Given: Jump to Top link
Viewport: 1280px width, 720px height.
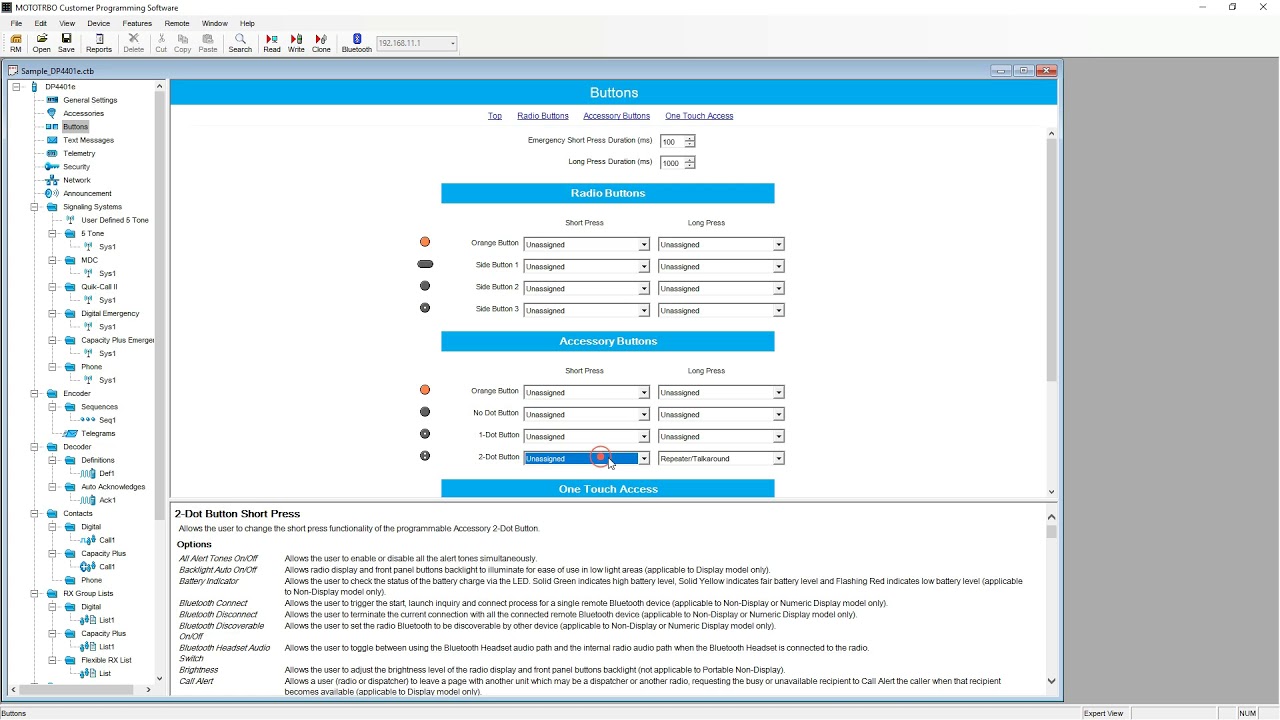Looking at the screenshot, I should [495, 116].
